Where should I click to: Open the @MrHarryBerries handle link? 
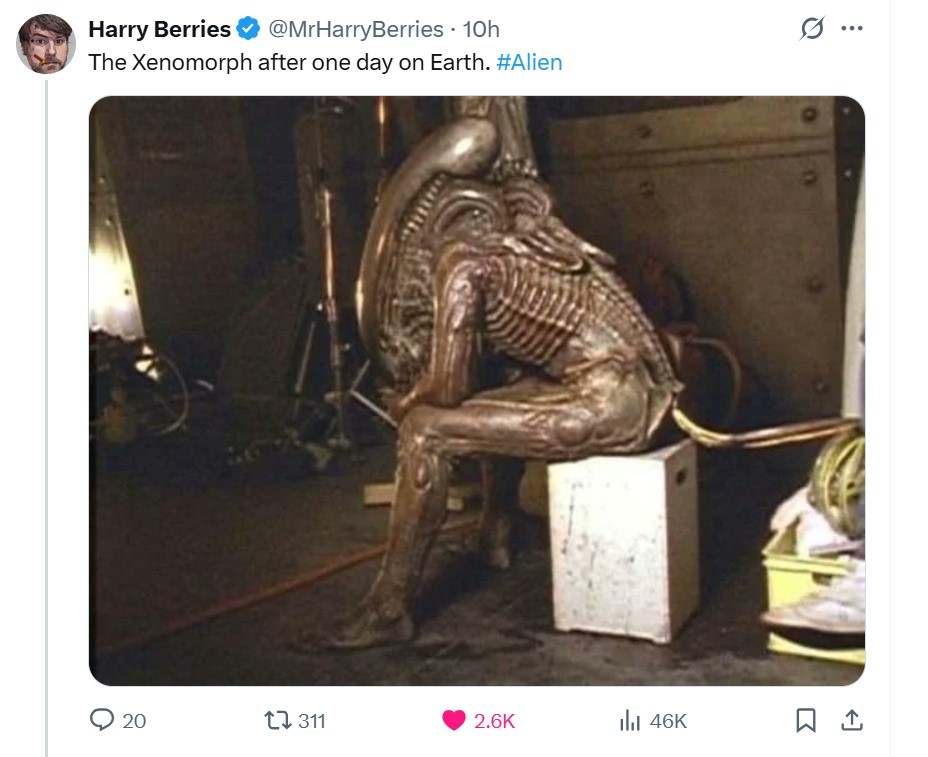tap(356, 29)
